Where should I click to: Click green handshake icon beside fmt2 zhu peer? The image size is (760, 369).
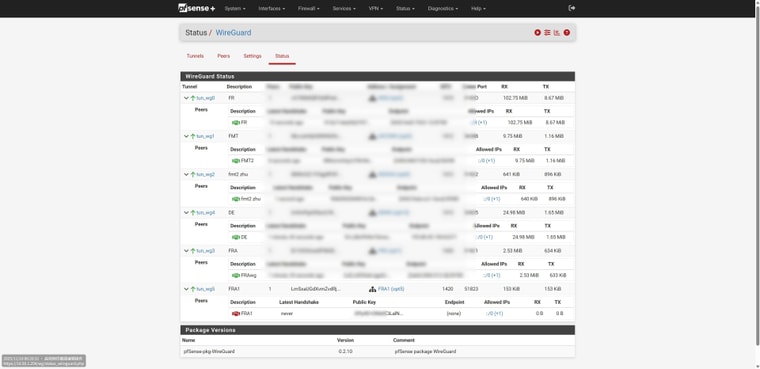(236, 199)
